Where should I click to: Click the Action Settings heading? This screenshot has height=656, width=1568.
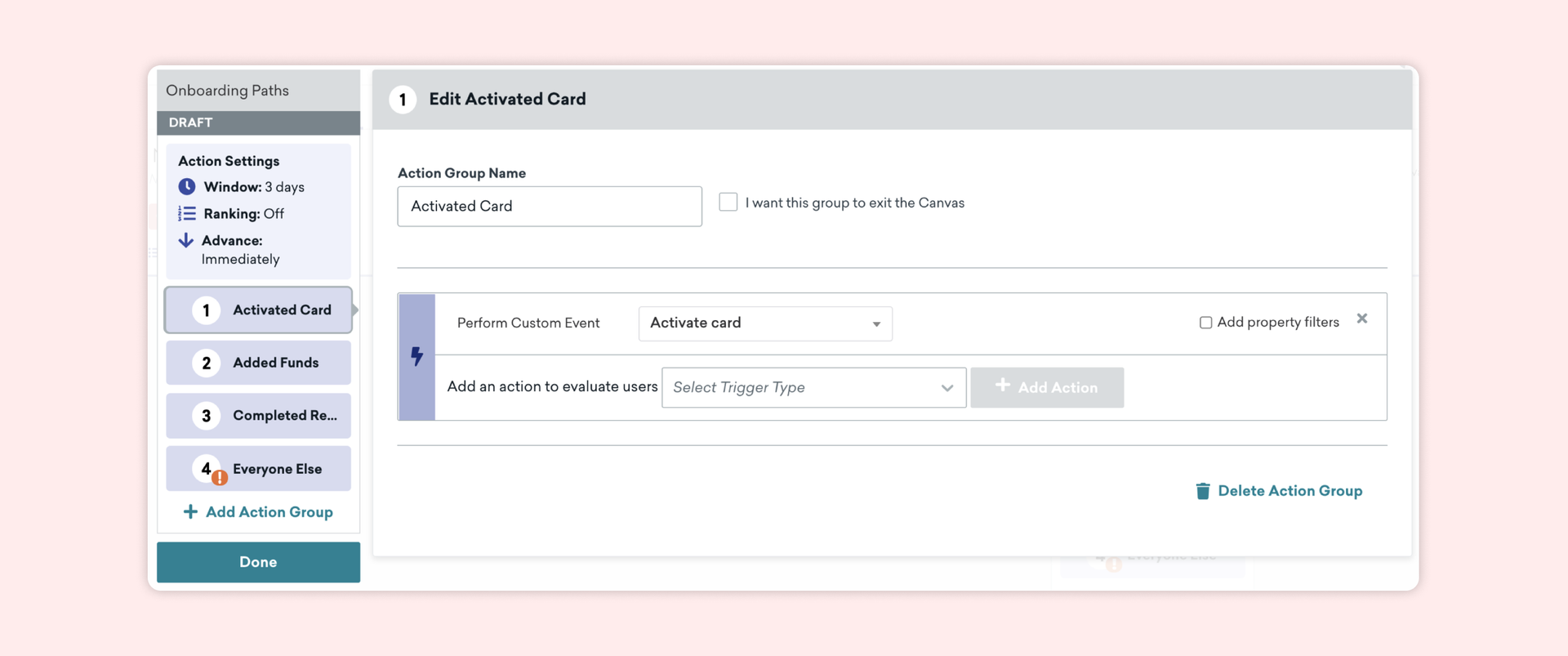pyautogui.click(x=229, y=161)
